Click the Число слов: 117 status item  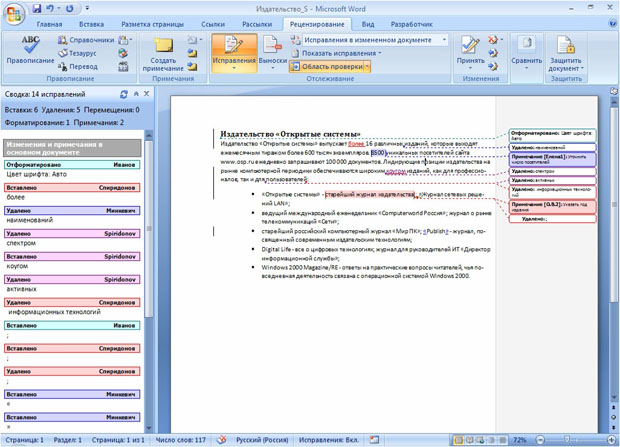coord(180,440)
